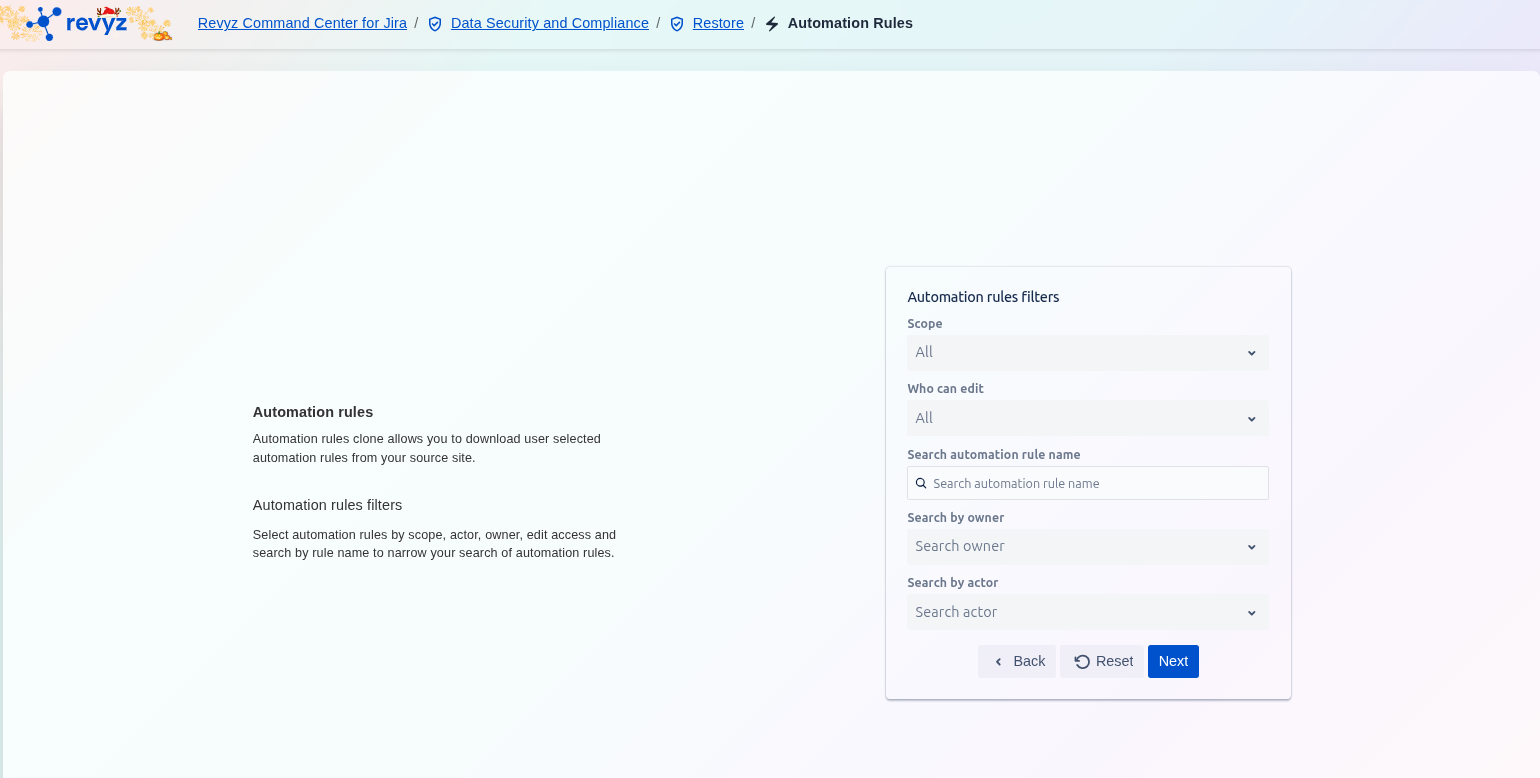Viewport: 1540px width, 778px height.
Task: Open Revyz Command Center for Jira breadcrumb
Action: pyautogui.click(x=302, y=23)
